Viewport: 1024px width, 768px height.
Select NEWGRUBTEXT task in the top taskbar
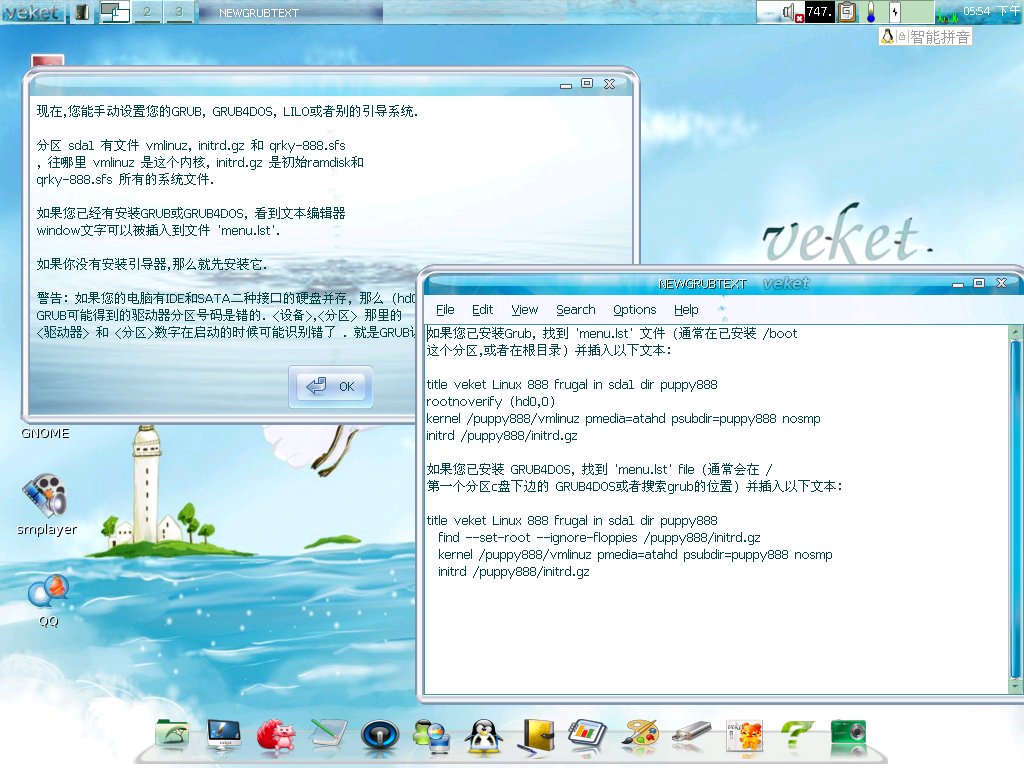coord(291,12)
